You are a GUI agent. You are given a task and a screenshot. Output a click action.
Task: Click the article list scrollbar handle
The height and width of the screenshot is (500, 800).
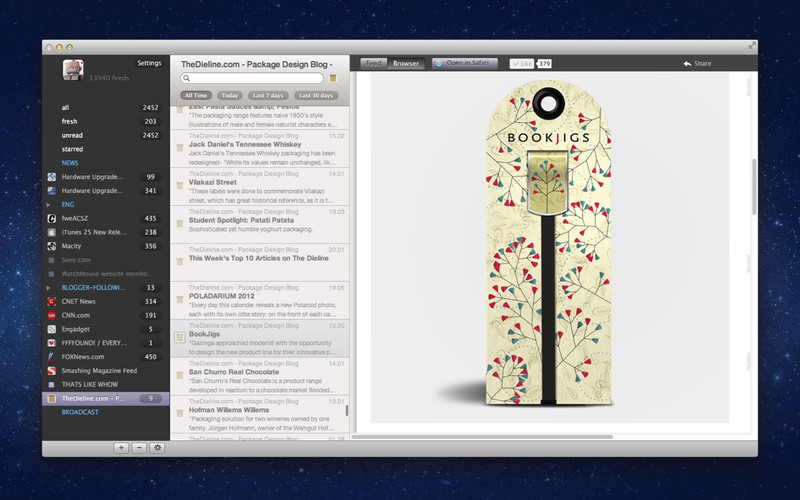pos(347,411)
